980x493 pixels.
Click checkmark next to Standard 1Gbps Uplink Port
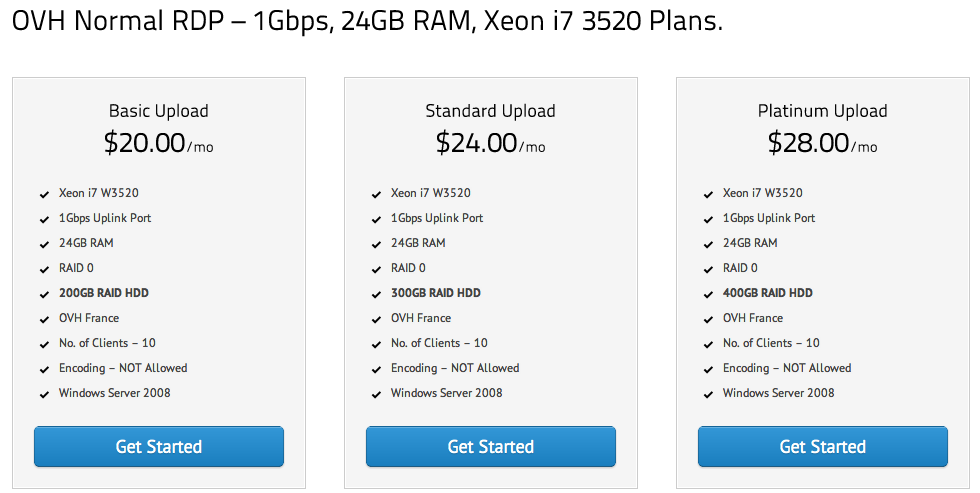pos(376,219)
